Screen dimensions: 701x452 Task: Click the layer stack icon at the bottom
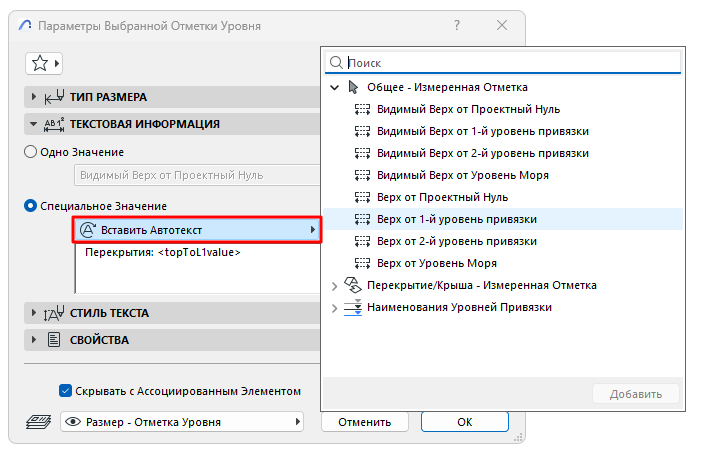point(39,422)
